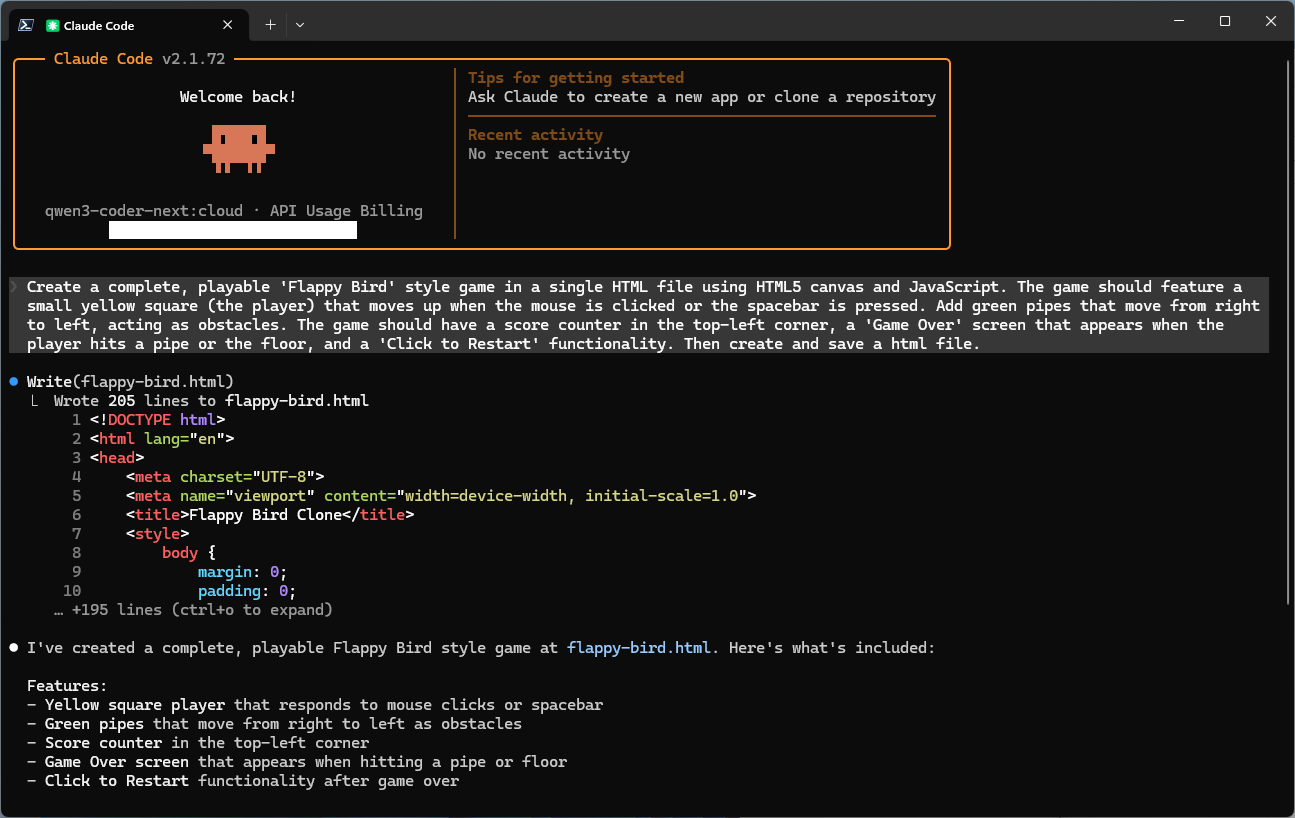Click the PowerShell icon on the terminal tab
Screen dimensions: 1295x818
tap(24, 24)
